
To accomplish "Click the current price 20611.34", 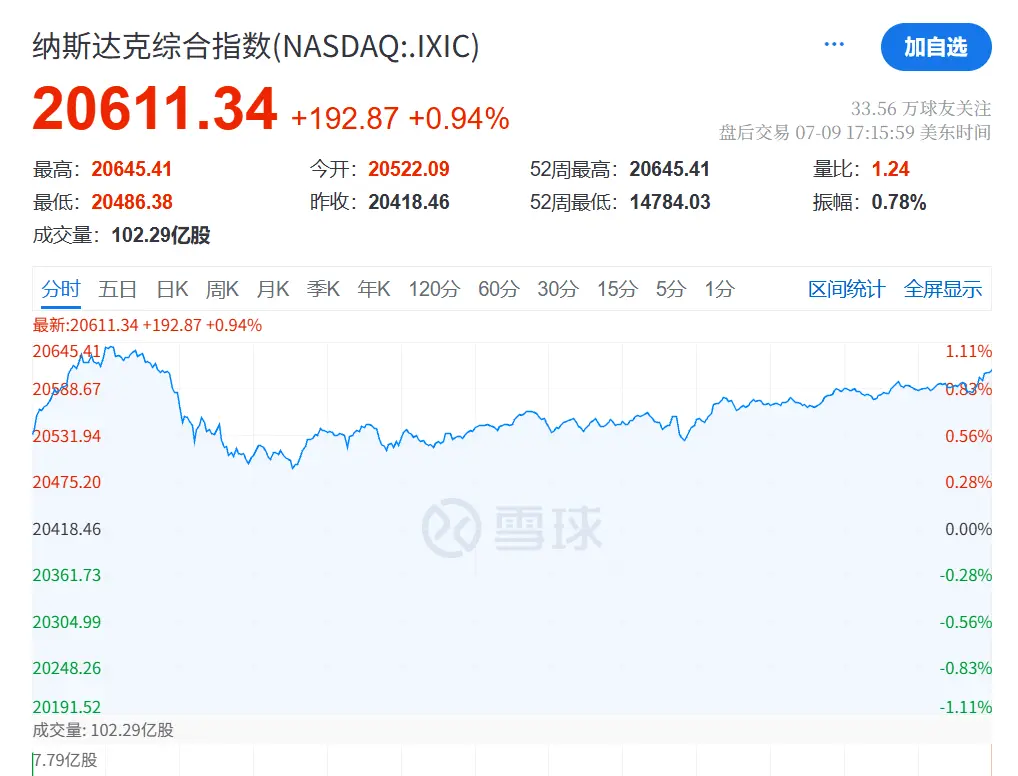I will point(155,109).
